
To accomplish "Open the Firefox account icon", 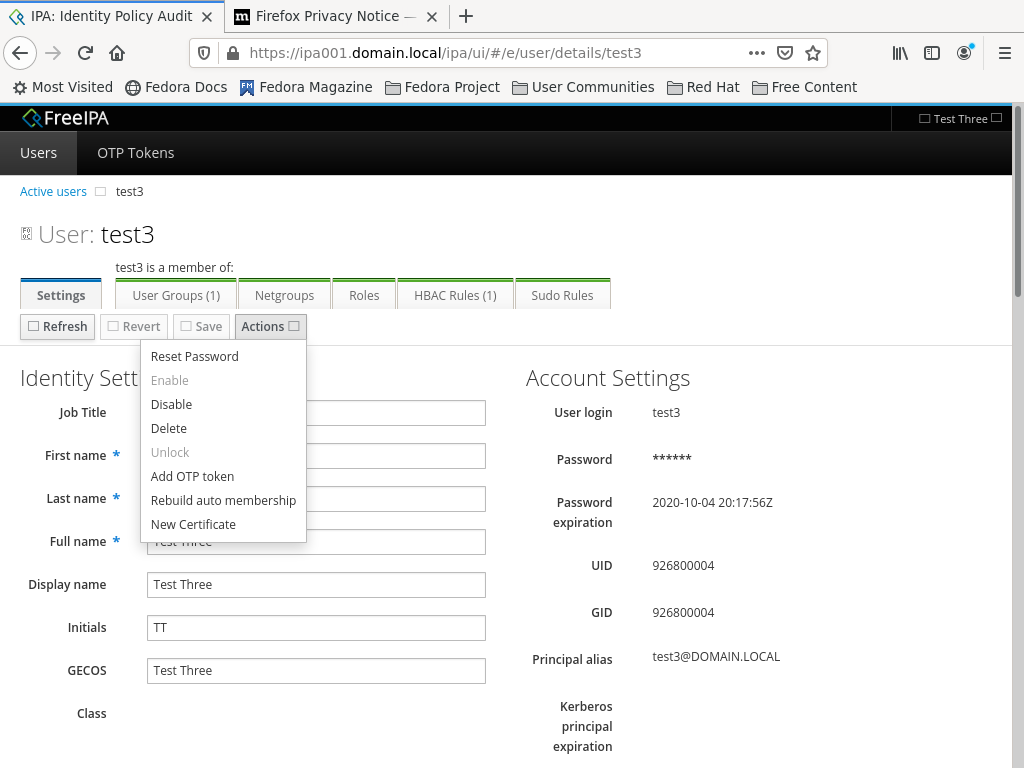I will point(965,53).
